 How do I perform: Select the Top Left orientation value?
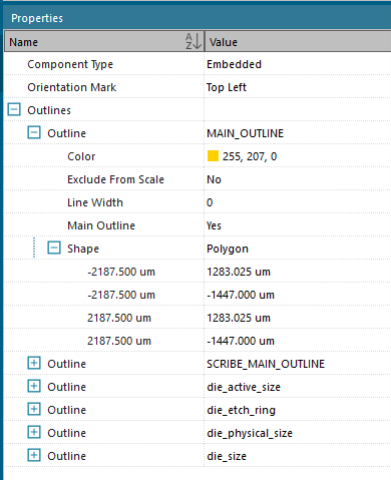(x=226, y=87)
